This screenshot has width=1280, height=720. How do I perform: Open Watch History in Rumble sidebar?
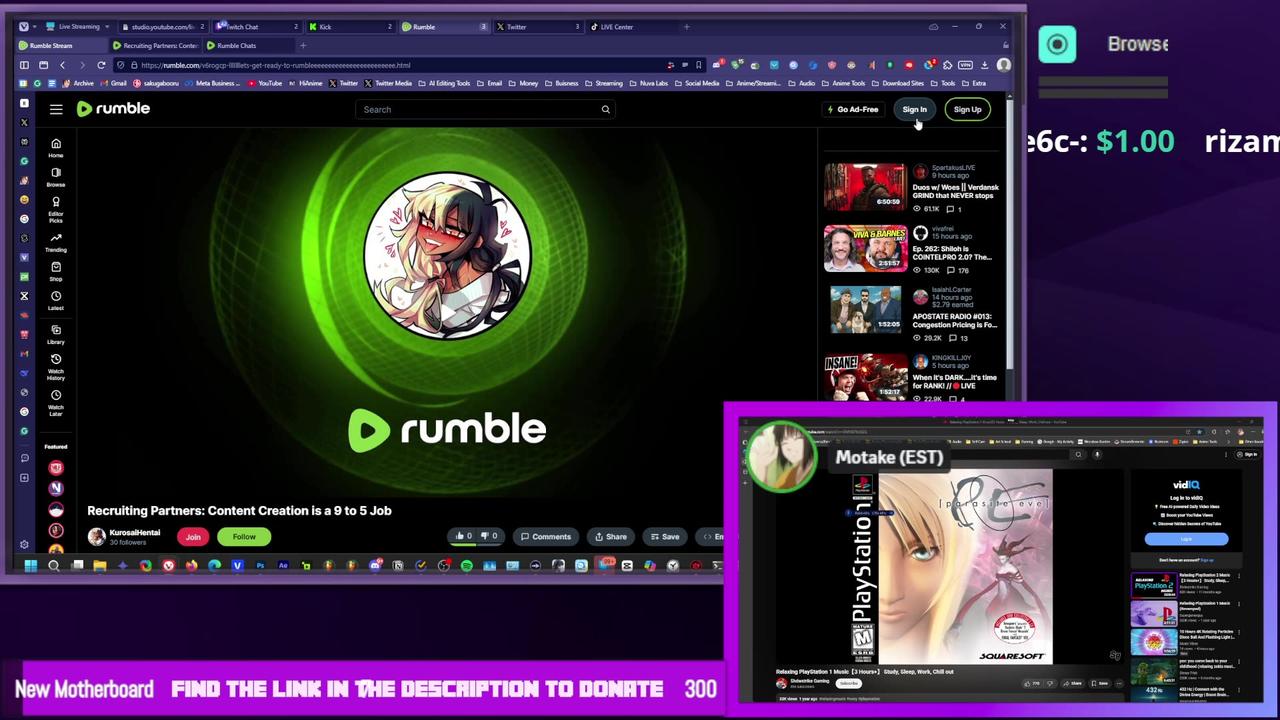tap(56, 367)
